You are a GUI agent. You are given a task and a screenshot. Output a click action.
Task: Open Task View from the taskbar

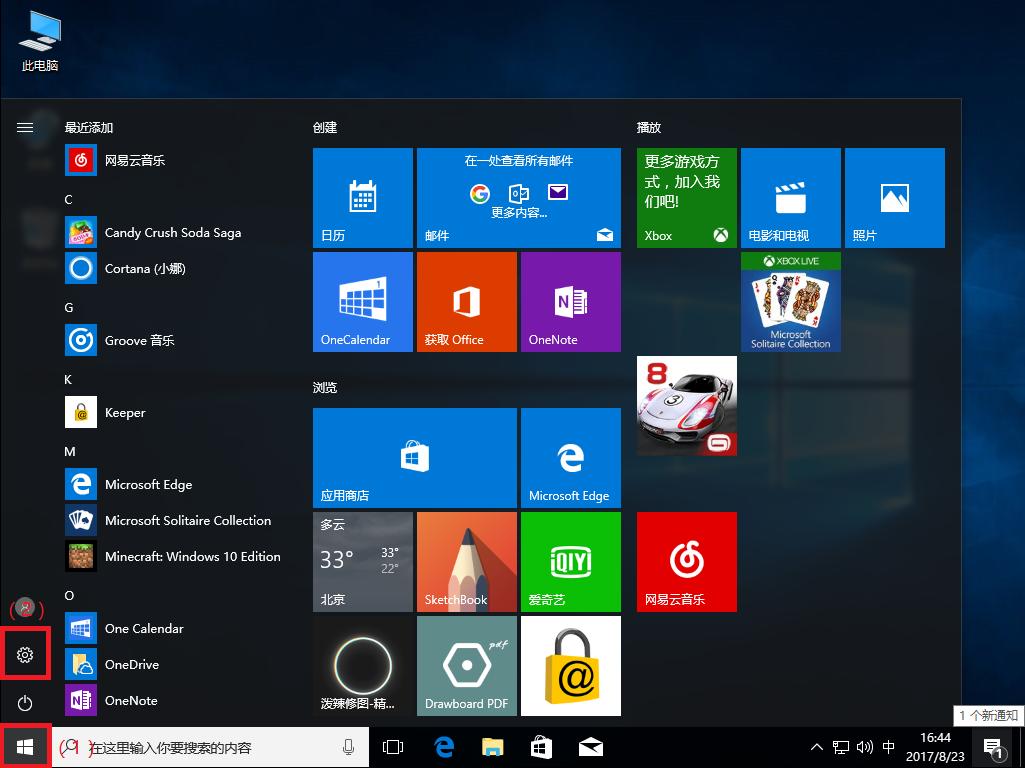tap(393, 746)
